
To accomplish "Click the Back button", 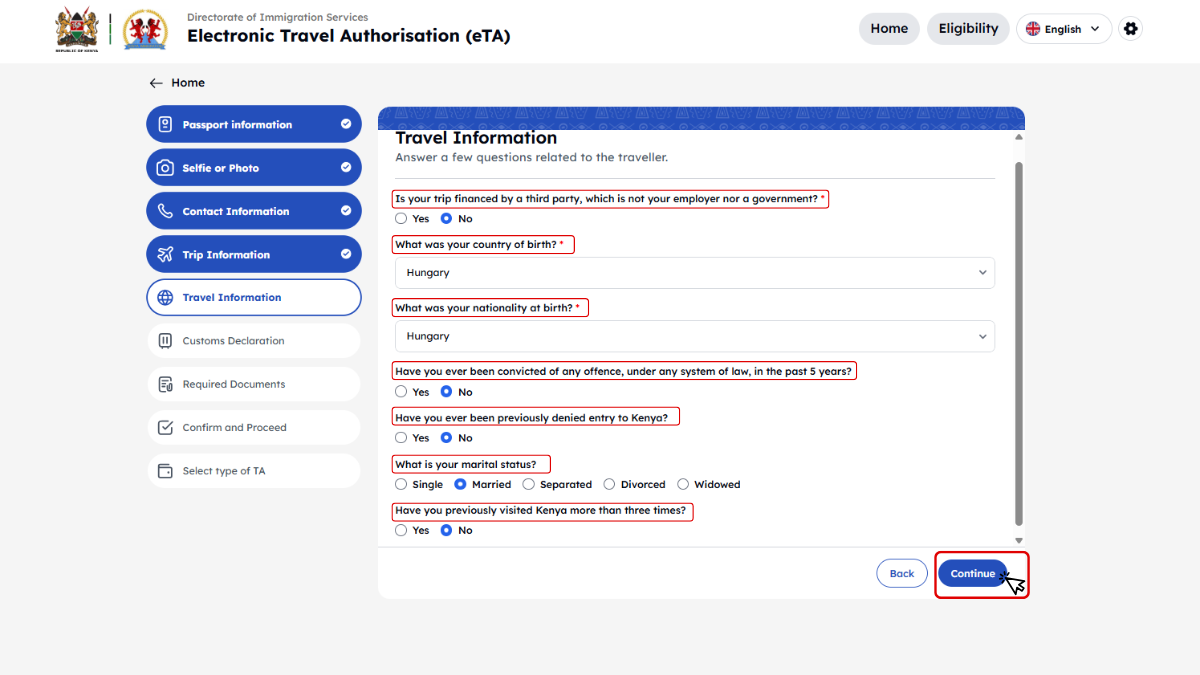I will [x=901, y=573].
